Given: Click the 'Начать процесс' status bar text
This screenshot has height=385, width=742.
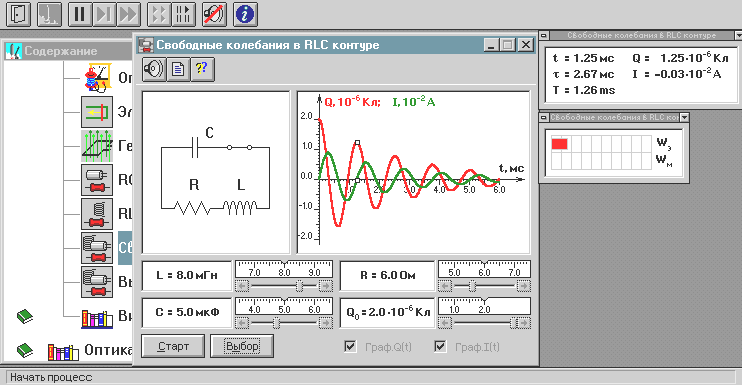Looking at the screenshot, I should point(51,377).
